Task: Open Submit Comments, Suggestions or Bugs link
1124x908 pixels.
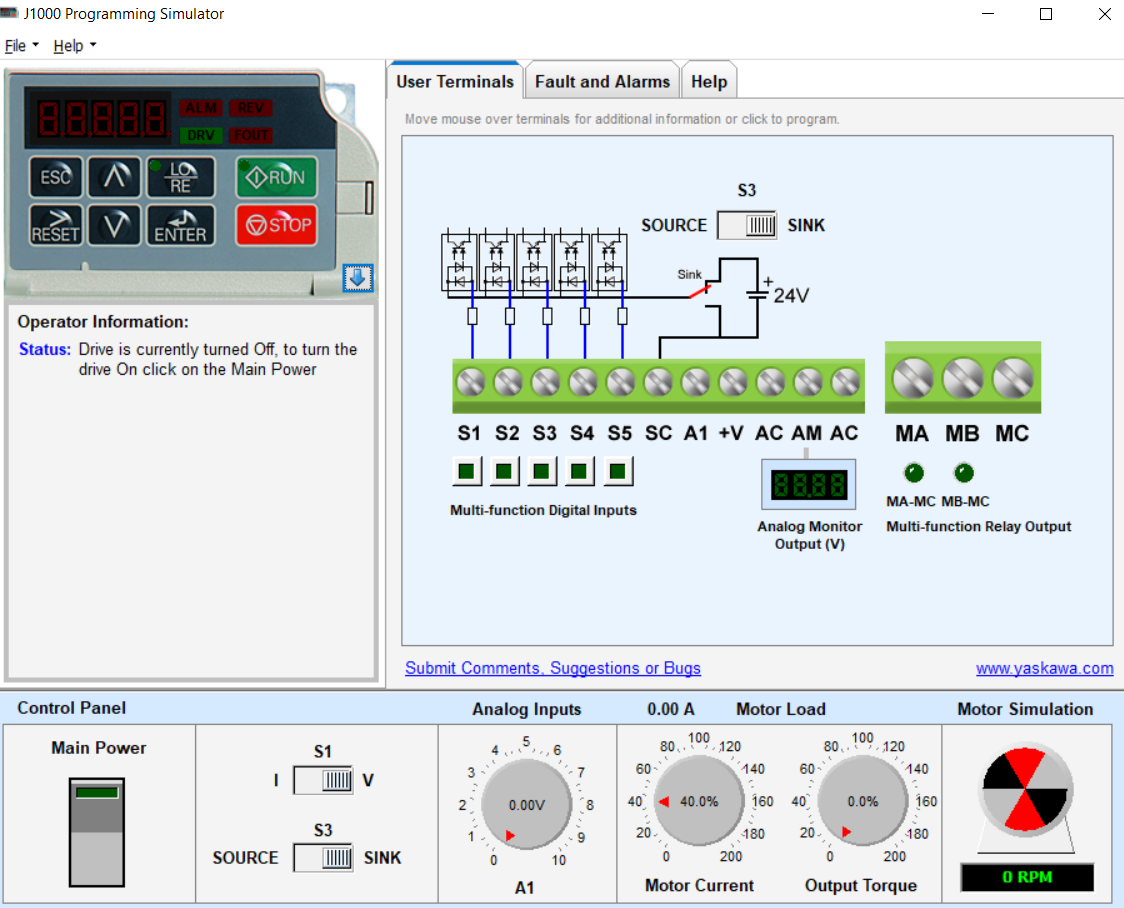Action: tap(553, 668)
